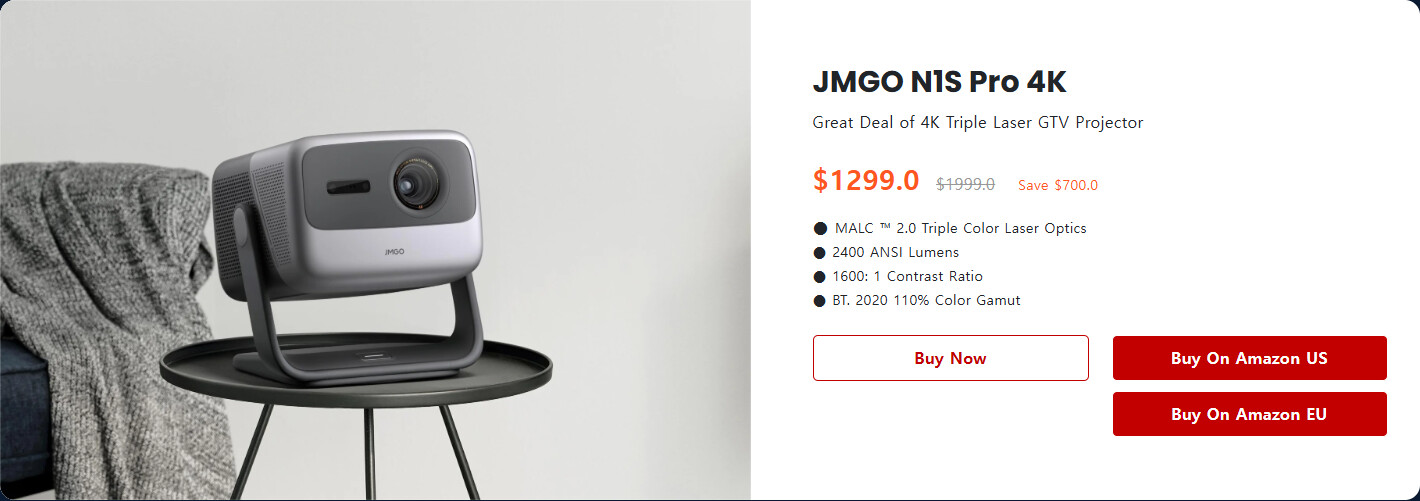1420x501 pixels.
Task: Click the Save $700.0 label
Action: (x=1058, y=185)
